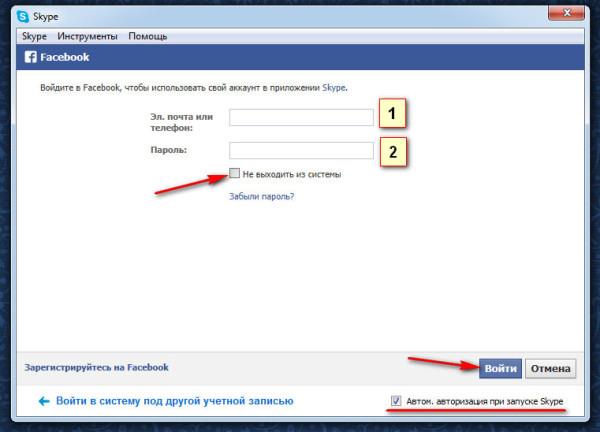
Task: Open the Инструменты menu
Action: pos(87,36)
